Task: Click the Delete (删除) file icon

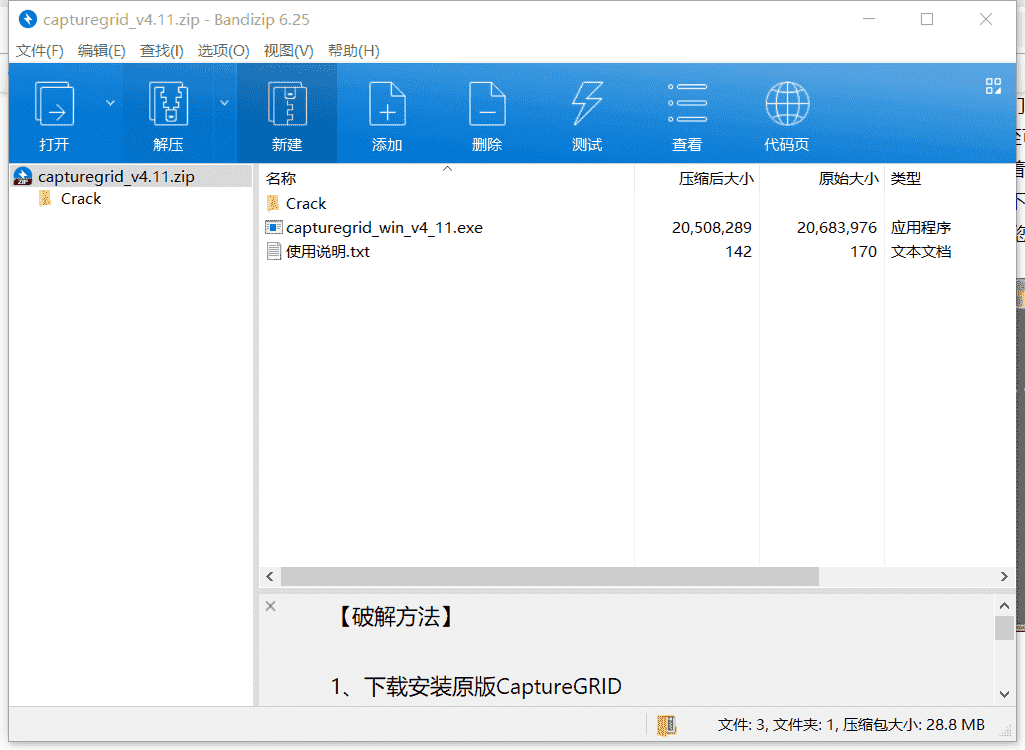Action: coord(487,105)
